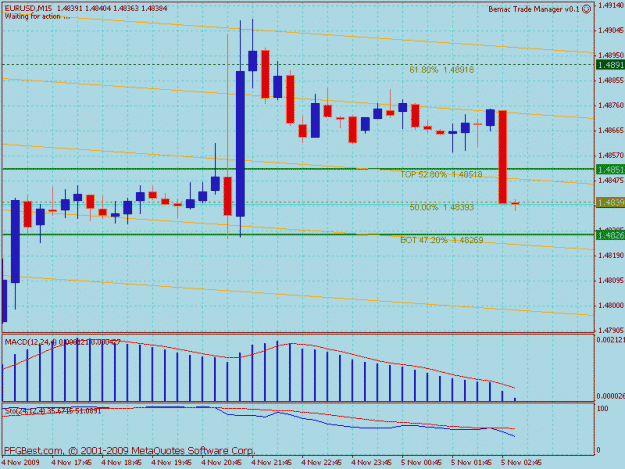Screen dimensions: 625x469
Task: Click the 1.48000 price axis value
Action: tap(611, 306)
